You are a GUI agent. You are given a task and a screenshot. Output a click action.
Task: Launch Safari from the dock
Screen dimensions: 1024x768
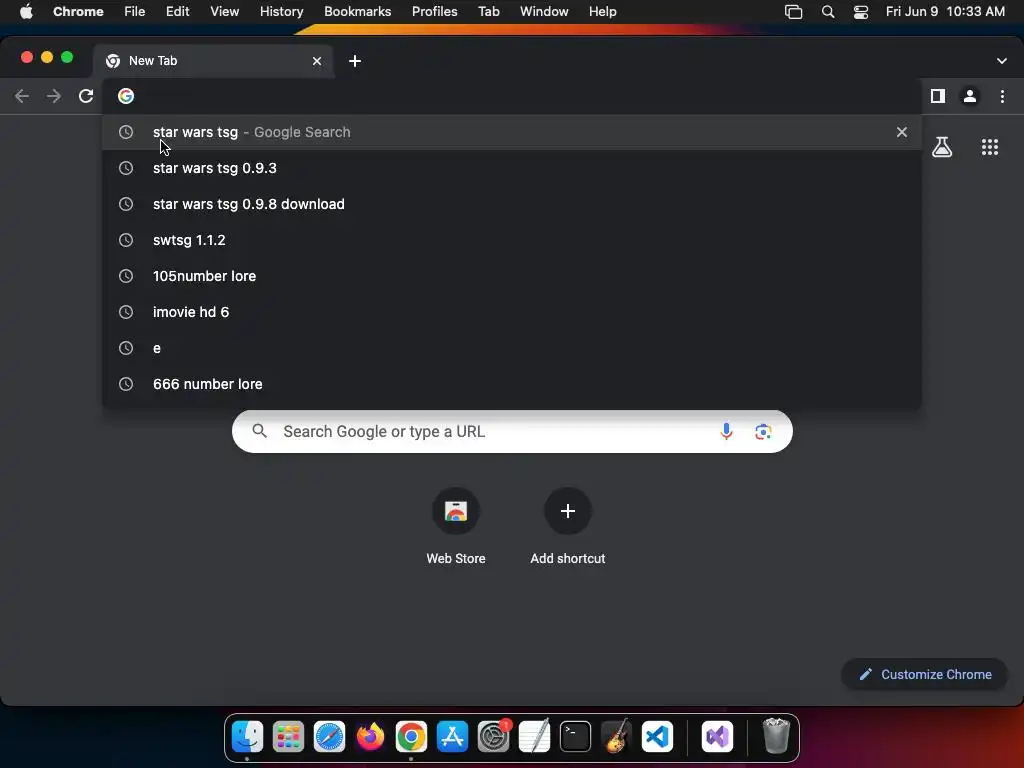coord(329,737)
